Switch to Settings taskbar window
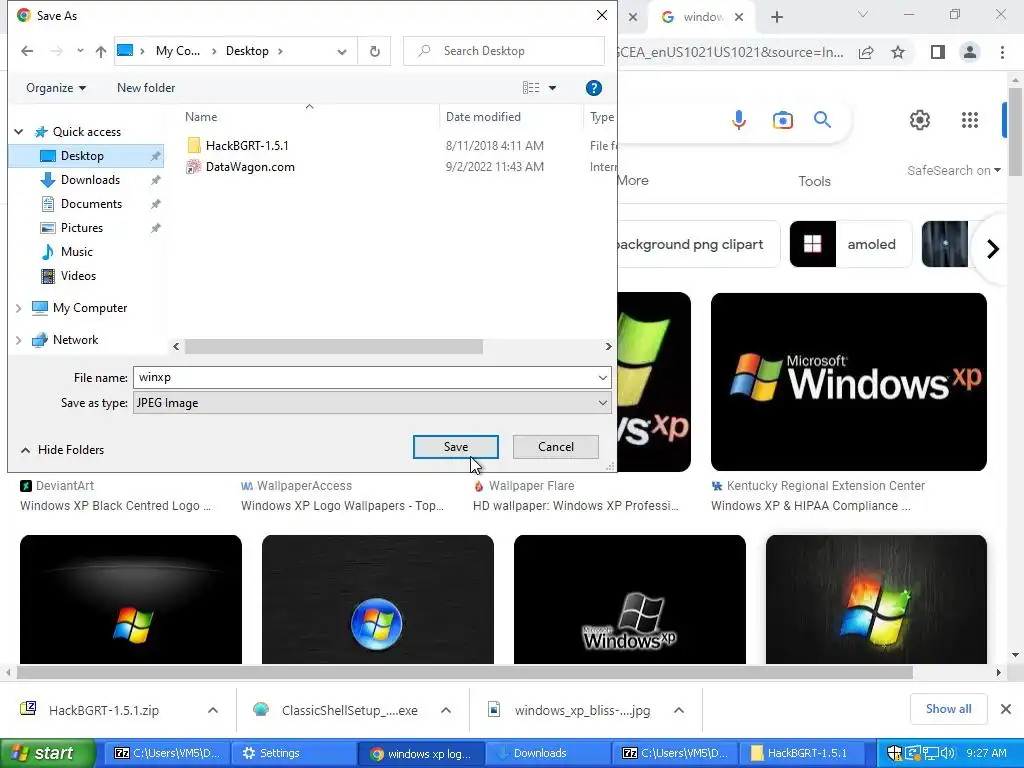The image size is (1024, 768). (293, 753)
